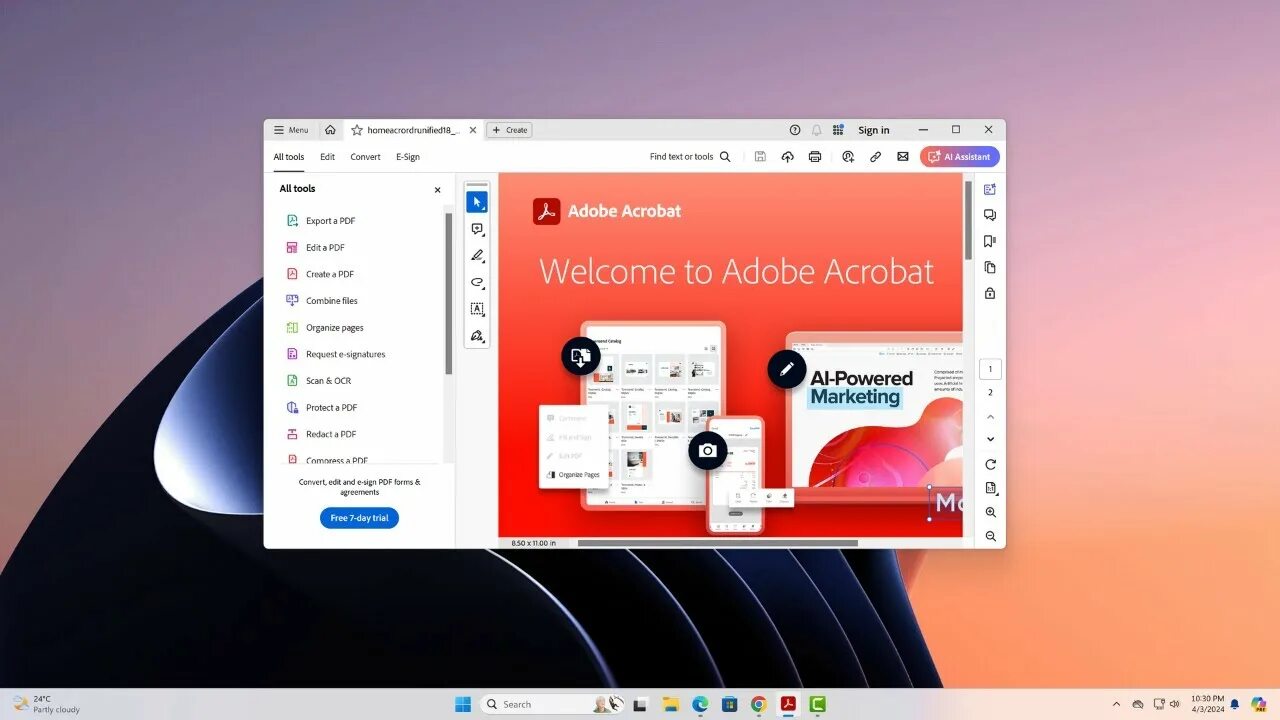Click the horizontal scrollbar under document
The image size is (1280, 720).
[717, 543]
